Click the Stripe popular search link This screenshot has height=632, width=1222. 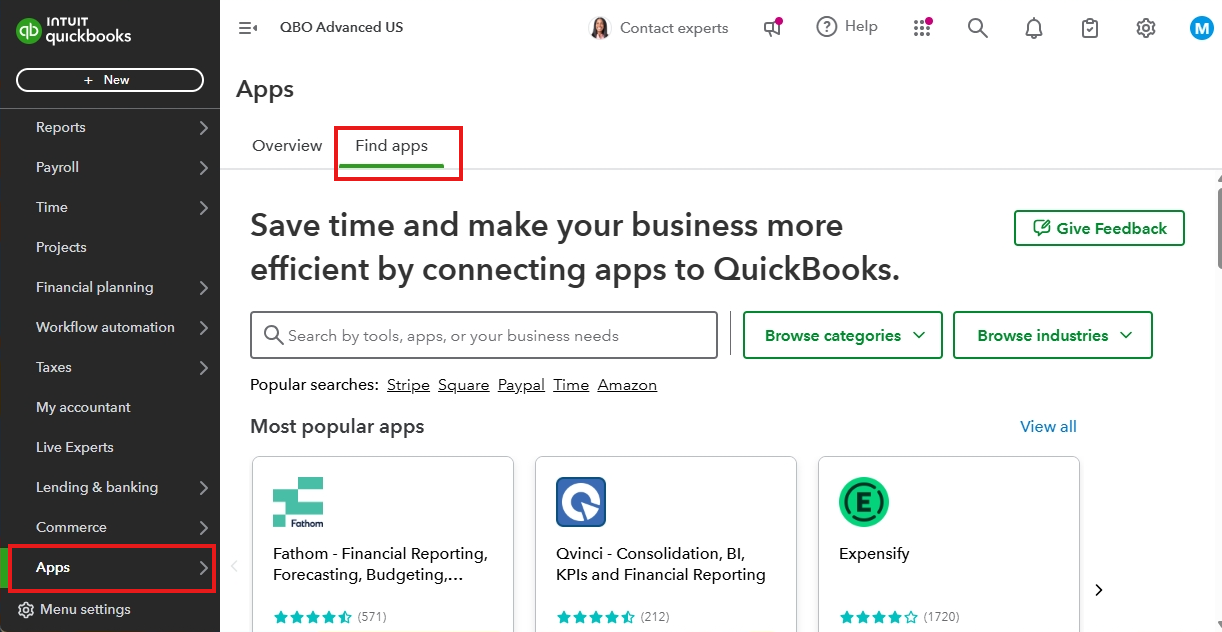pos(408,385)
